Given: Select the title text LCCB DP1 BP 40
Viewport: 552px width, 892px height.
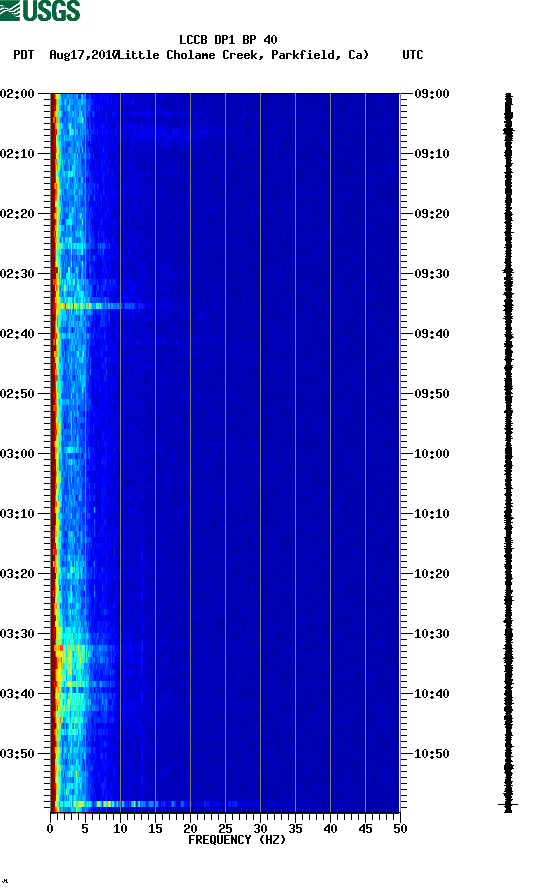Looking at the screenshot, I should click(228, 40).
